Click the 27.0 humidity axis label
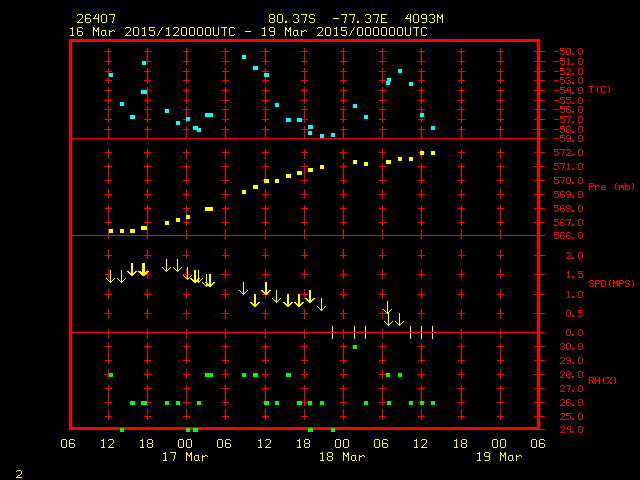 [x=571, y=389]
